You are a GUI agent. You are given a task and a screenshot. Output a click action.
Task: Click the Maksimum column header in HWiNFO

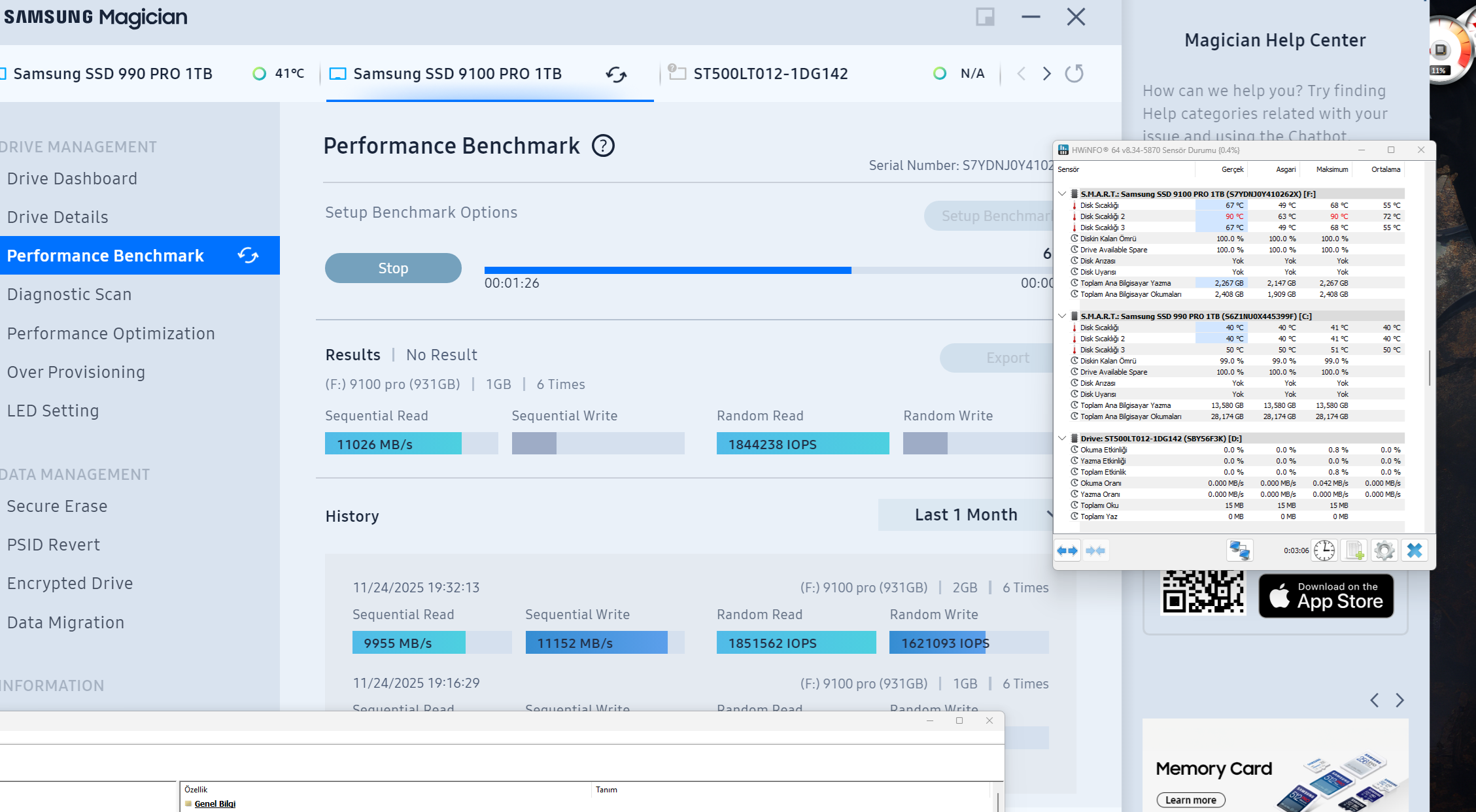pos(1326,169)
